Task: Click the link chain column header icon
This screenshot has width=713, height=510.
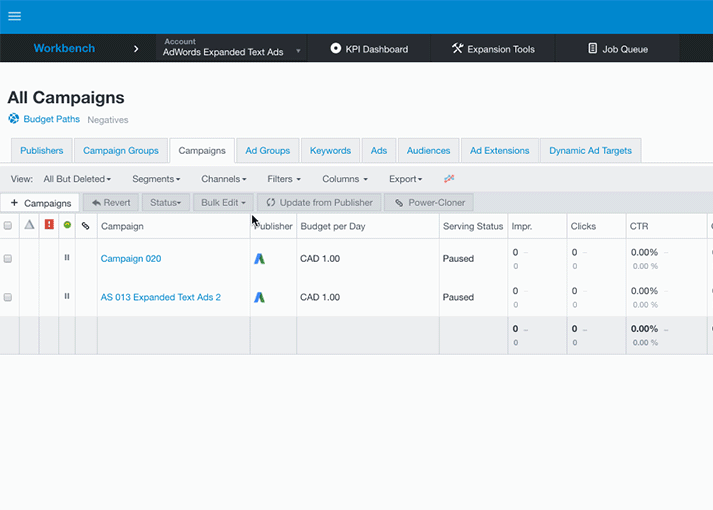Action: point(86,226)
